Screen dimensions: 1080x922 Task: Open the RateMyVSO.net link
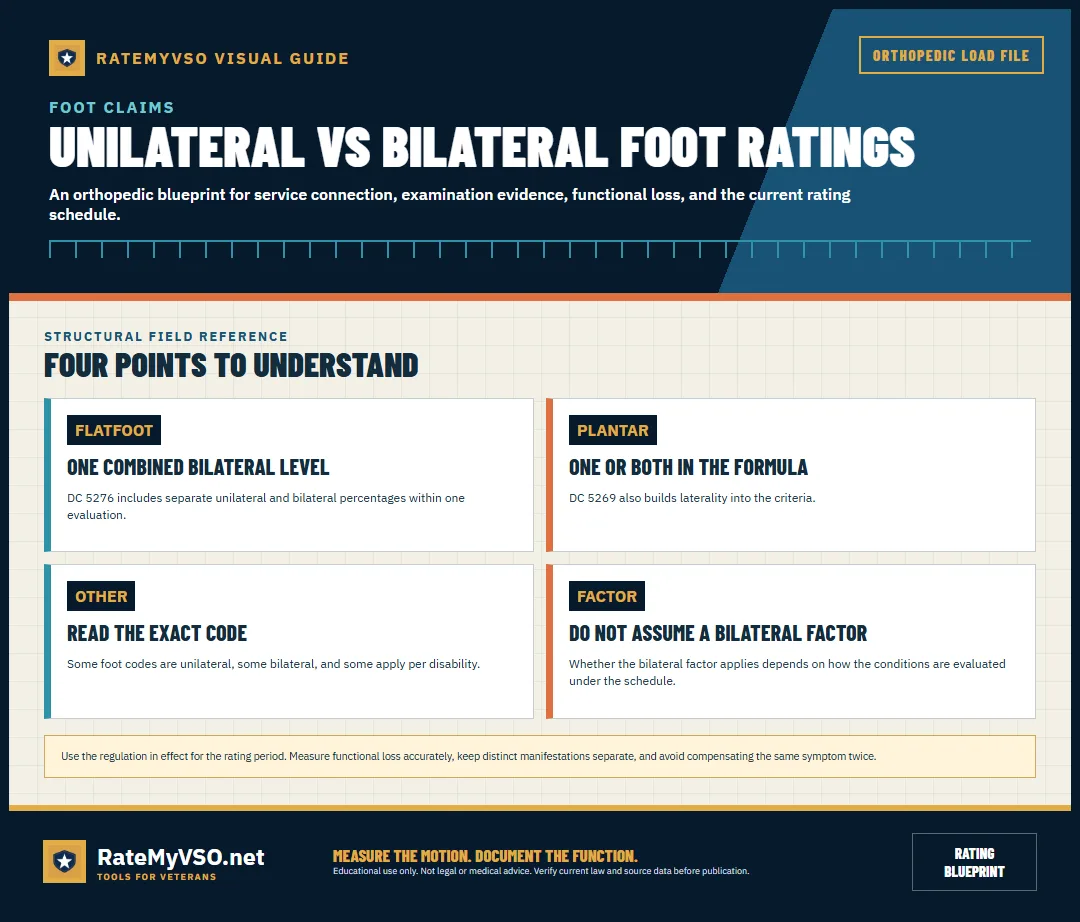[180, 857]
